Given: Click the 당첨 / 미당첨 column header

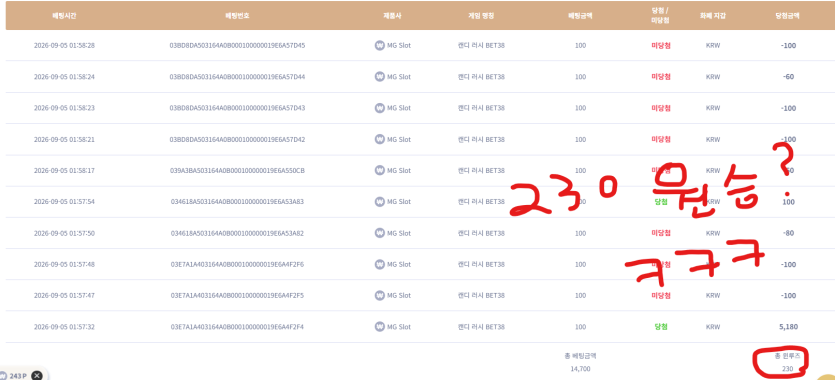Looking at the screenshot, I should point(660,15).
